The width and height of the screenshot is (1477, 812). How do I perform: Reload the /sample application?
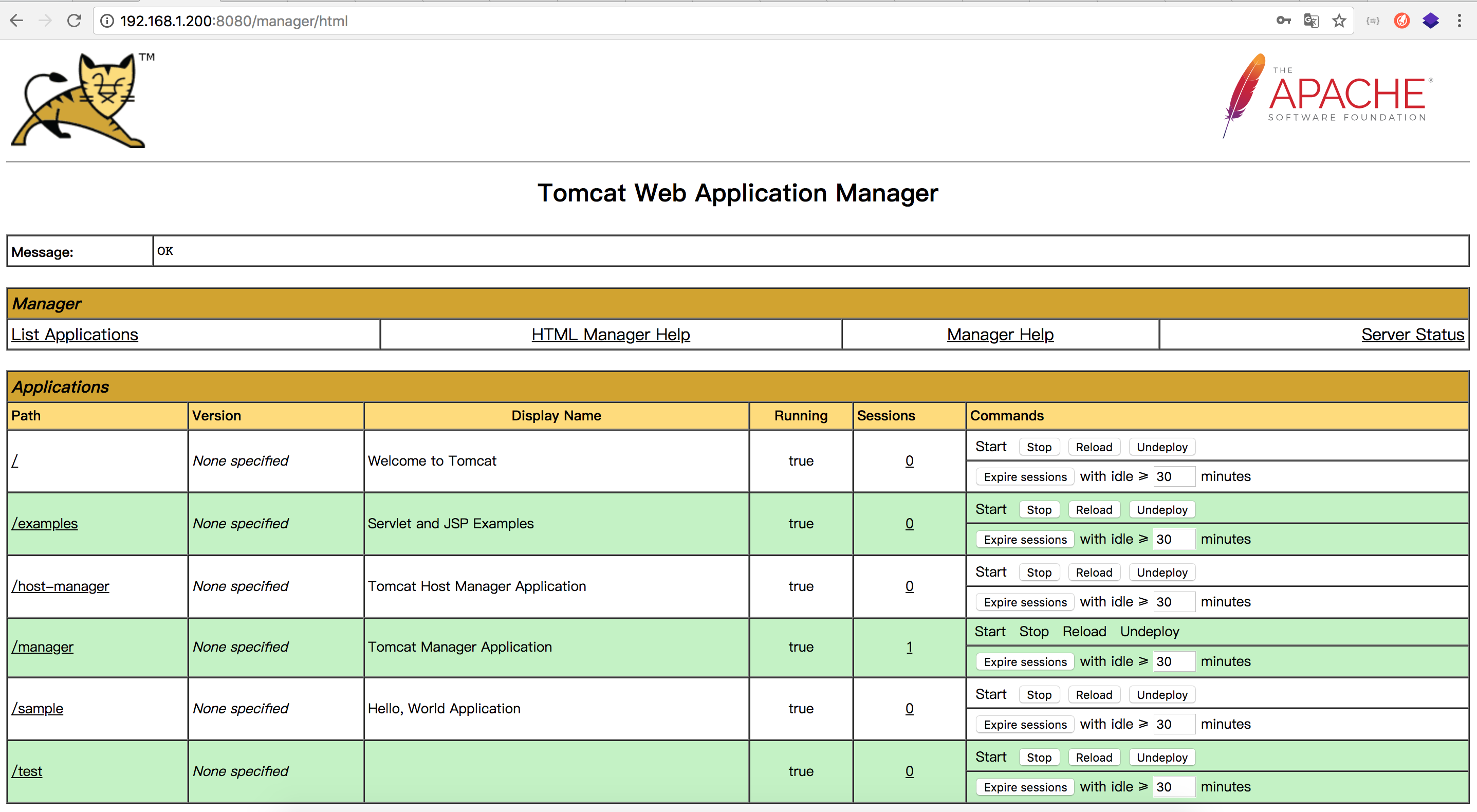coord(1094,695)
